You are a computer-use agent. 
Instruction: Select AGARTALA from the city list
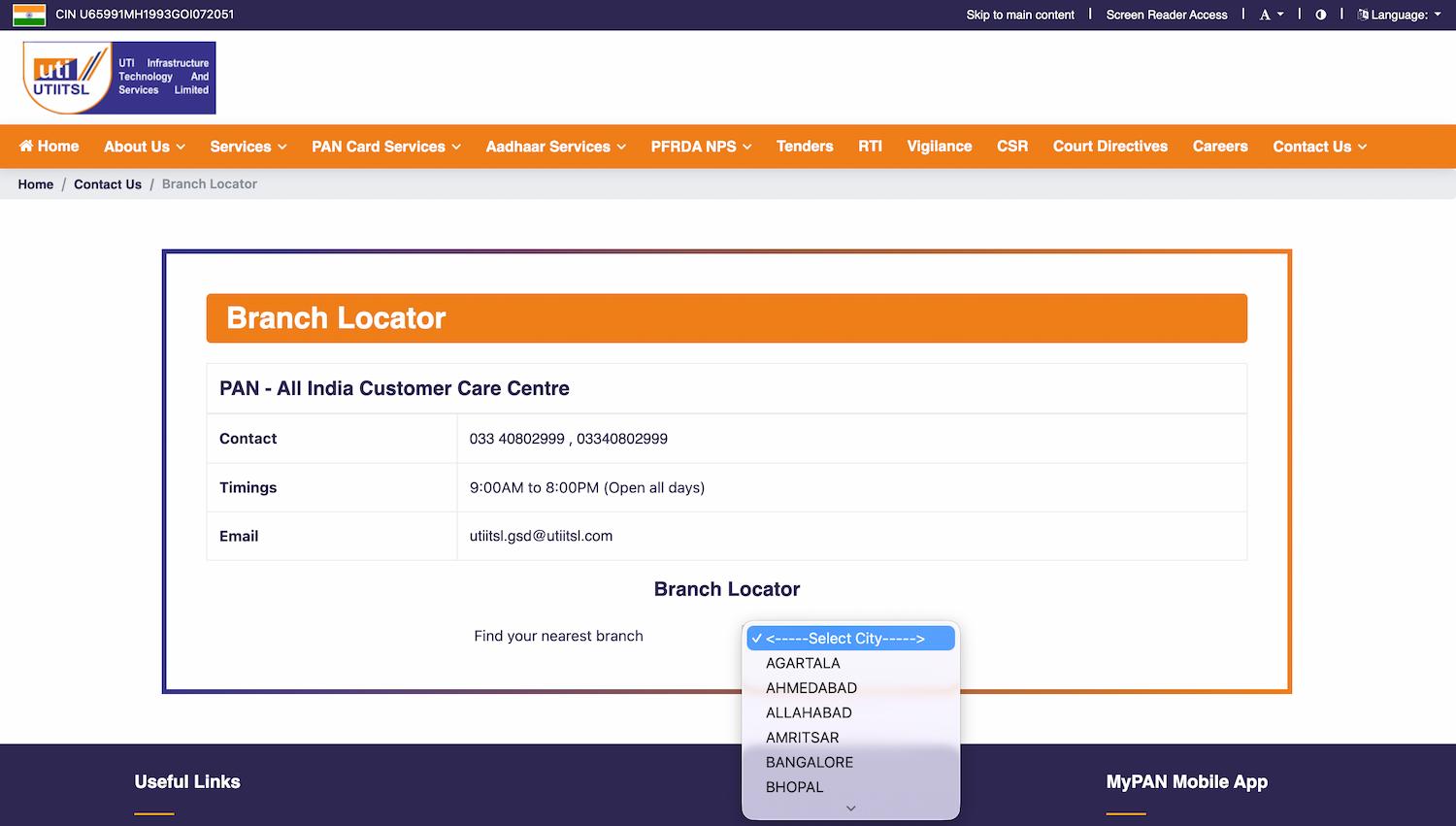(803, 663)
